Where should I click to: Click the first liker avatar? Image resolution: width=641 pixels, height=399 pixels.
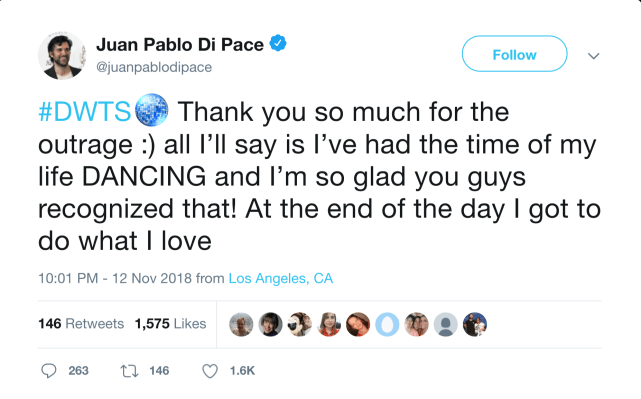[241, 325]
